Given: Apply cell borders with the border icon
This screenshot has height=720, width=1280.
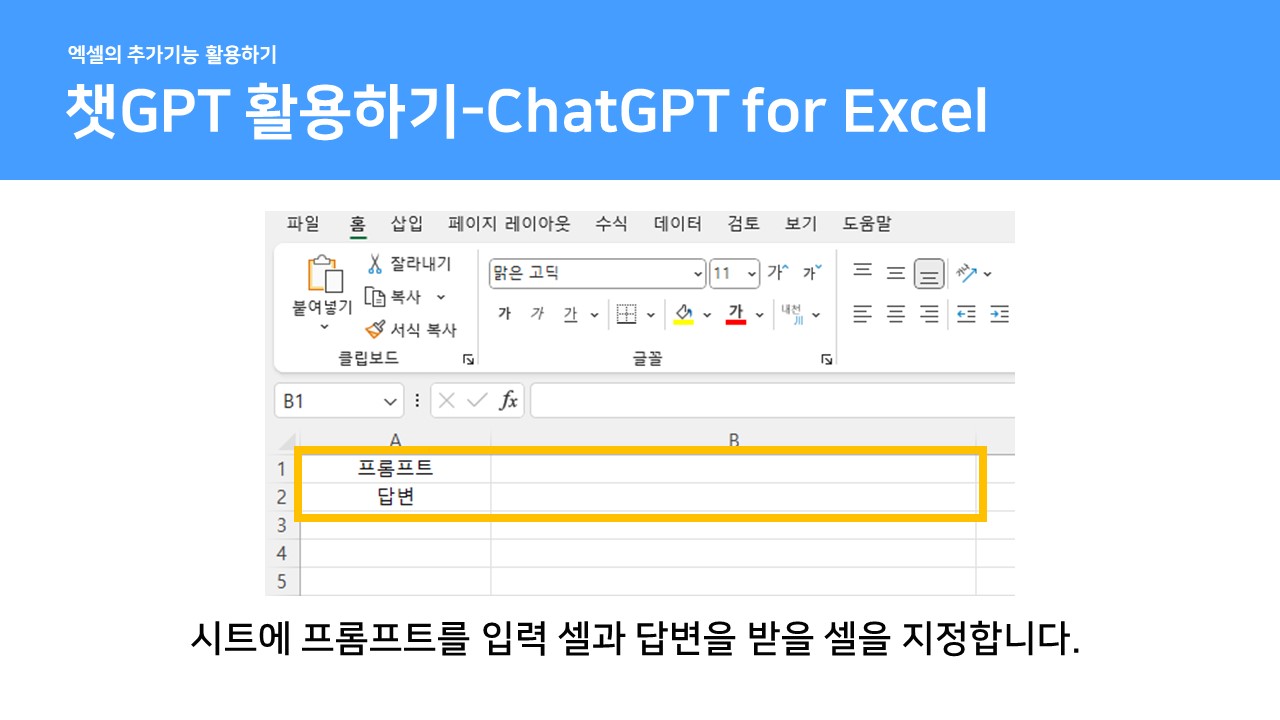Looking at the screenshot, I should 626,314.
